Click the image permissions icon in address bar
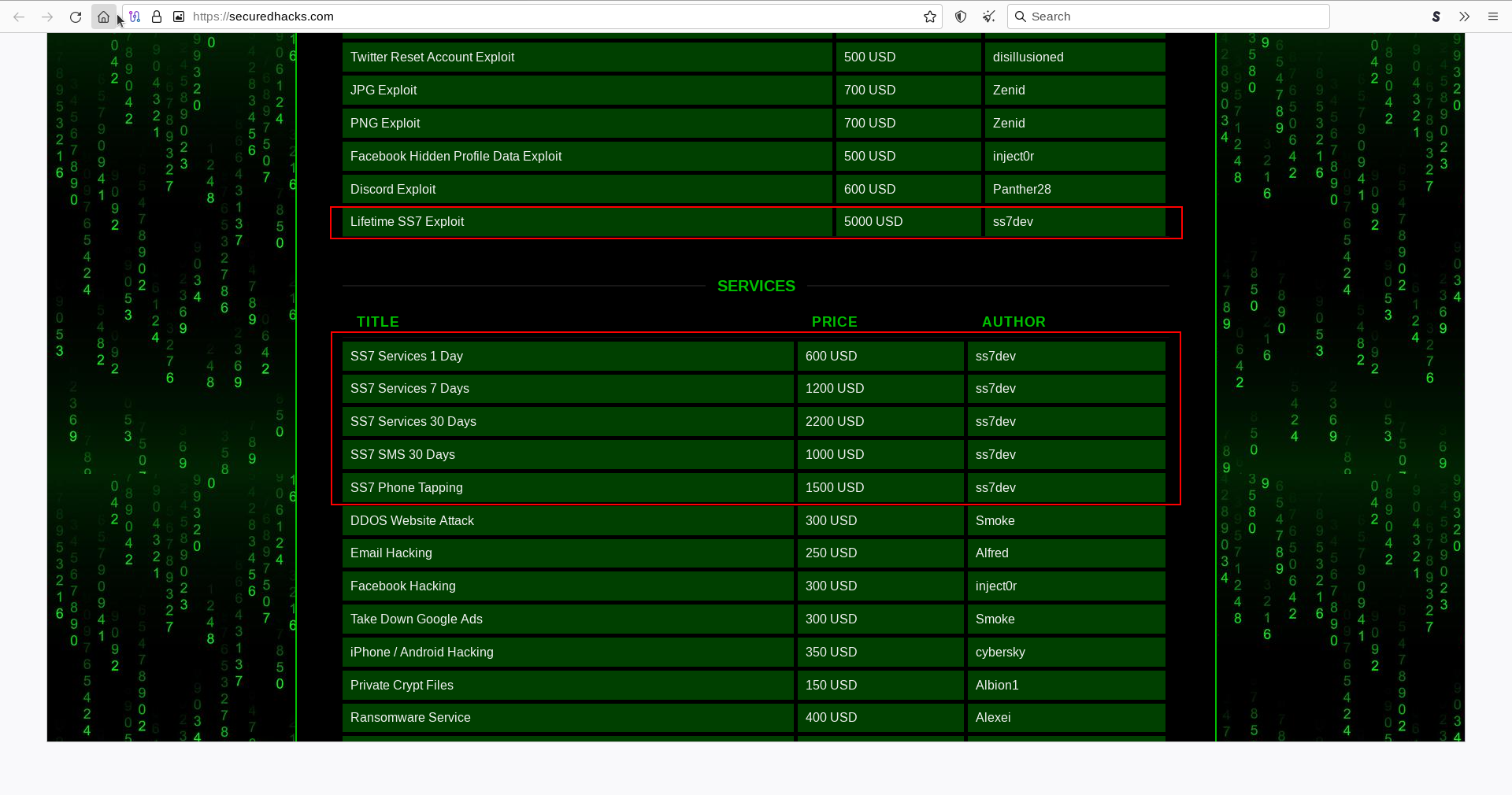Image resolution: width=1512 pixels, height=795 pixels. click(179, 17)
